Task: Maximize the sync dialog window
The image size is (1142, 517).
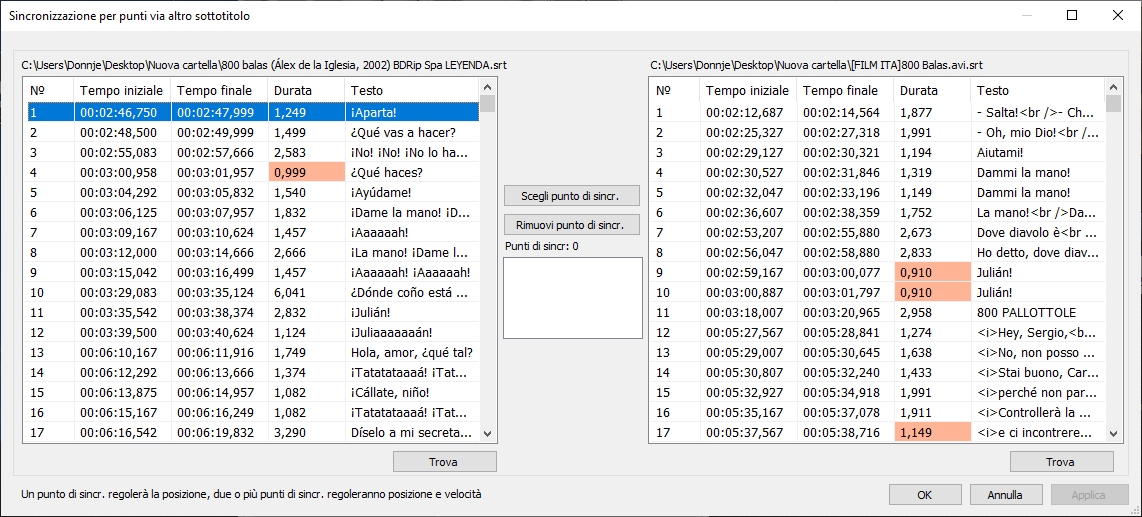Action: 1071,15
